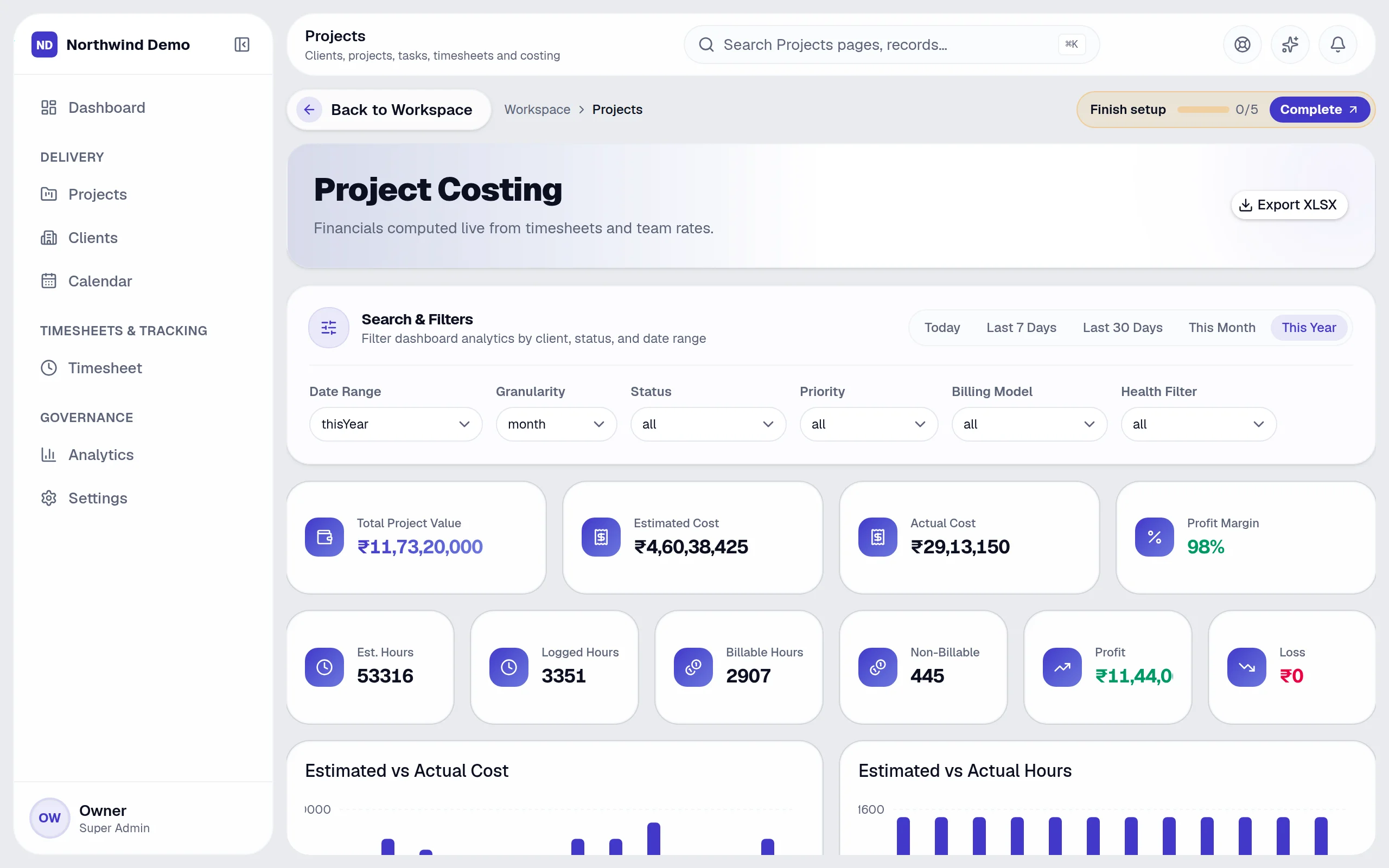Click Complete setup button
Image resolution: width=1389 pixels, height=868 pixels.
(1319, 109)
